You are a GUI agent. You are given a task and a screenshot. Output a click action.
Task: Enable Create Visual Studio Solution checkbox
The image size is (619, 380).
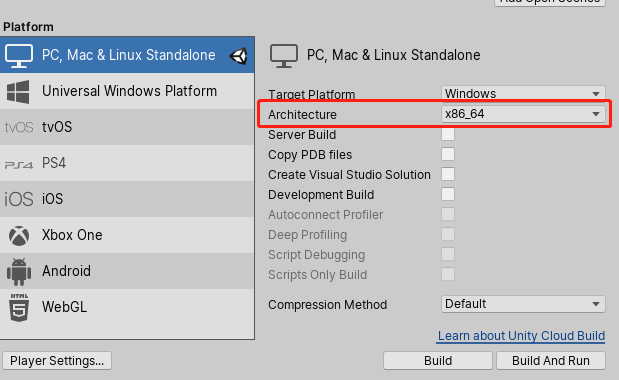coord(448,174)
